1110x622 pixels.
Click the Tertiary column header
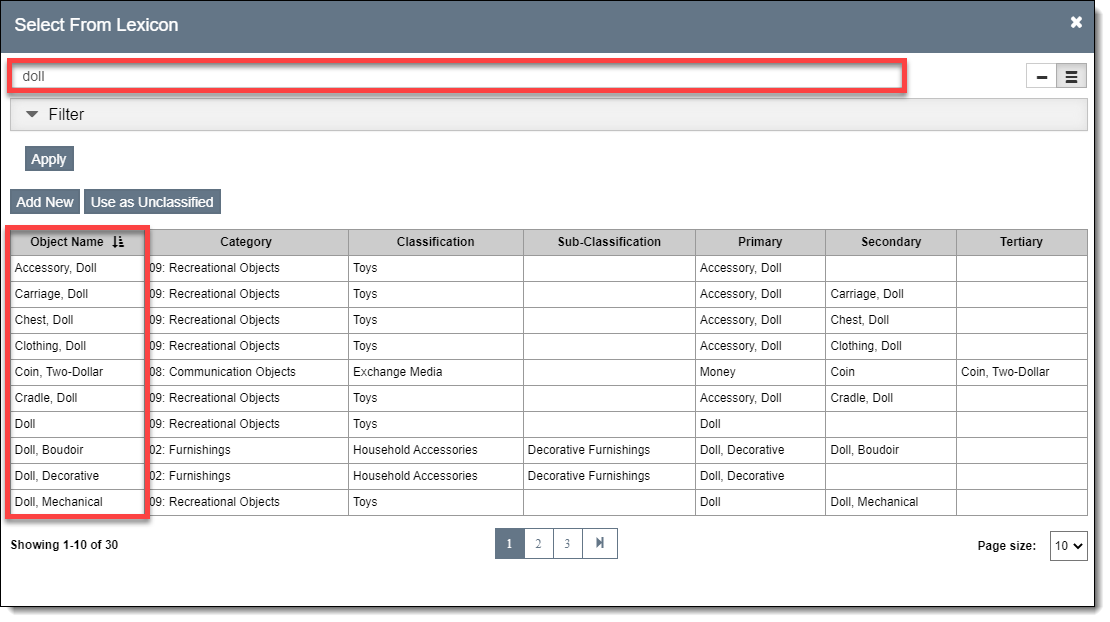tap(1021, 242)
